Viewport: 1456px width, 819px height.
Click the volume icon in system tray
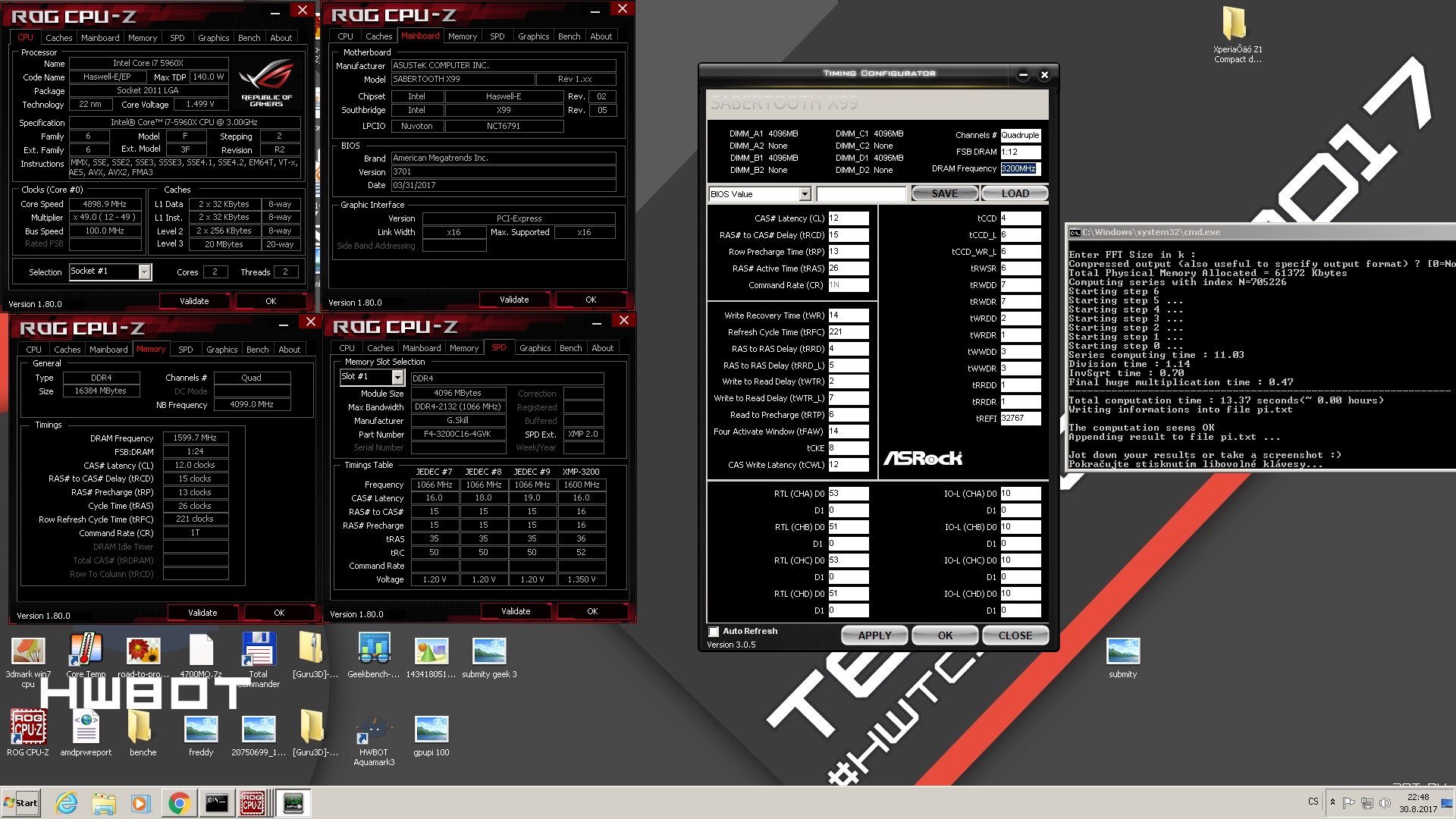pyautogui.click(x=1385, y=802)
